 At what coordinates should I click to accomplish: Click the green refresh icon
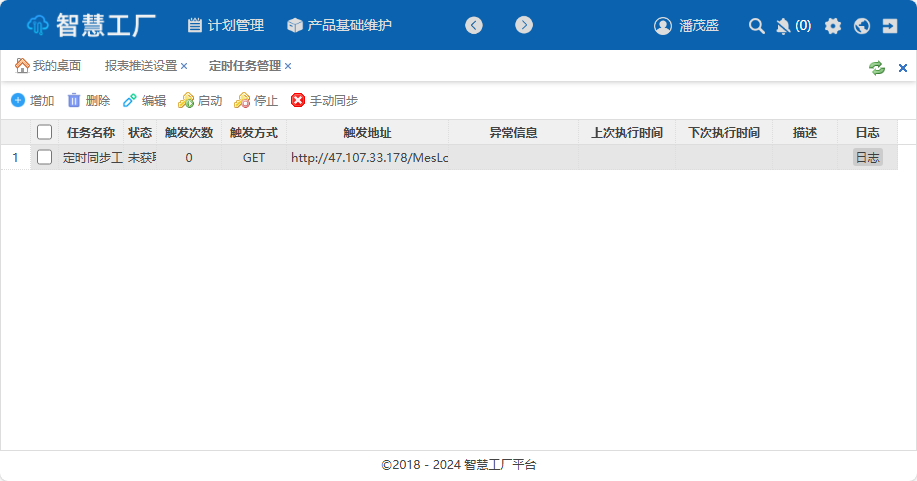[x=876, y=67]
